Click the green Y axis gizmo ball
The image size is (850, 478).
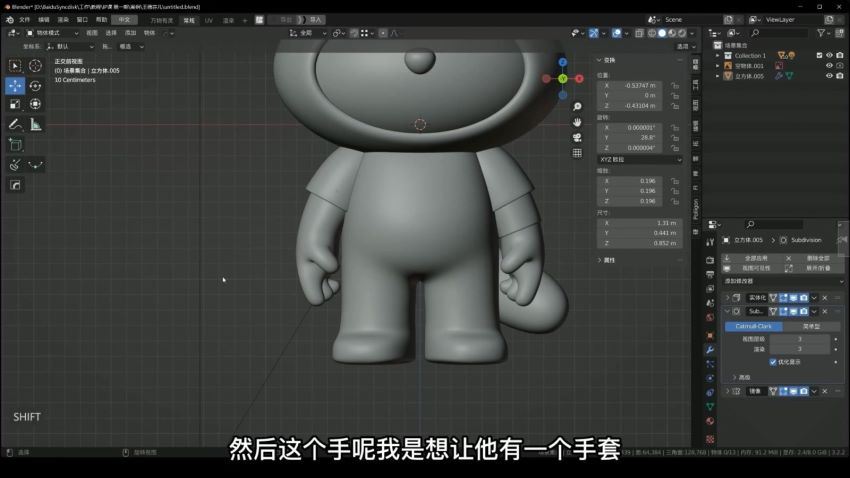click(563, 79)
